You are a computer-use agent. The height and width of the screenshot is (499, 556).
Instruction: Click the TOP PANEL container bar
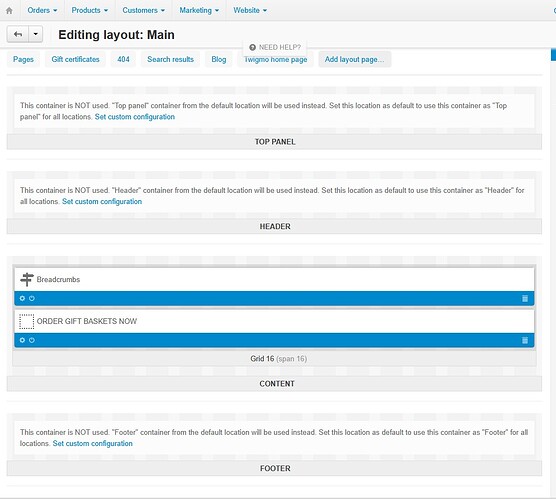click(274, 142)
